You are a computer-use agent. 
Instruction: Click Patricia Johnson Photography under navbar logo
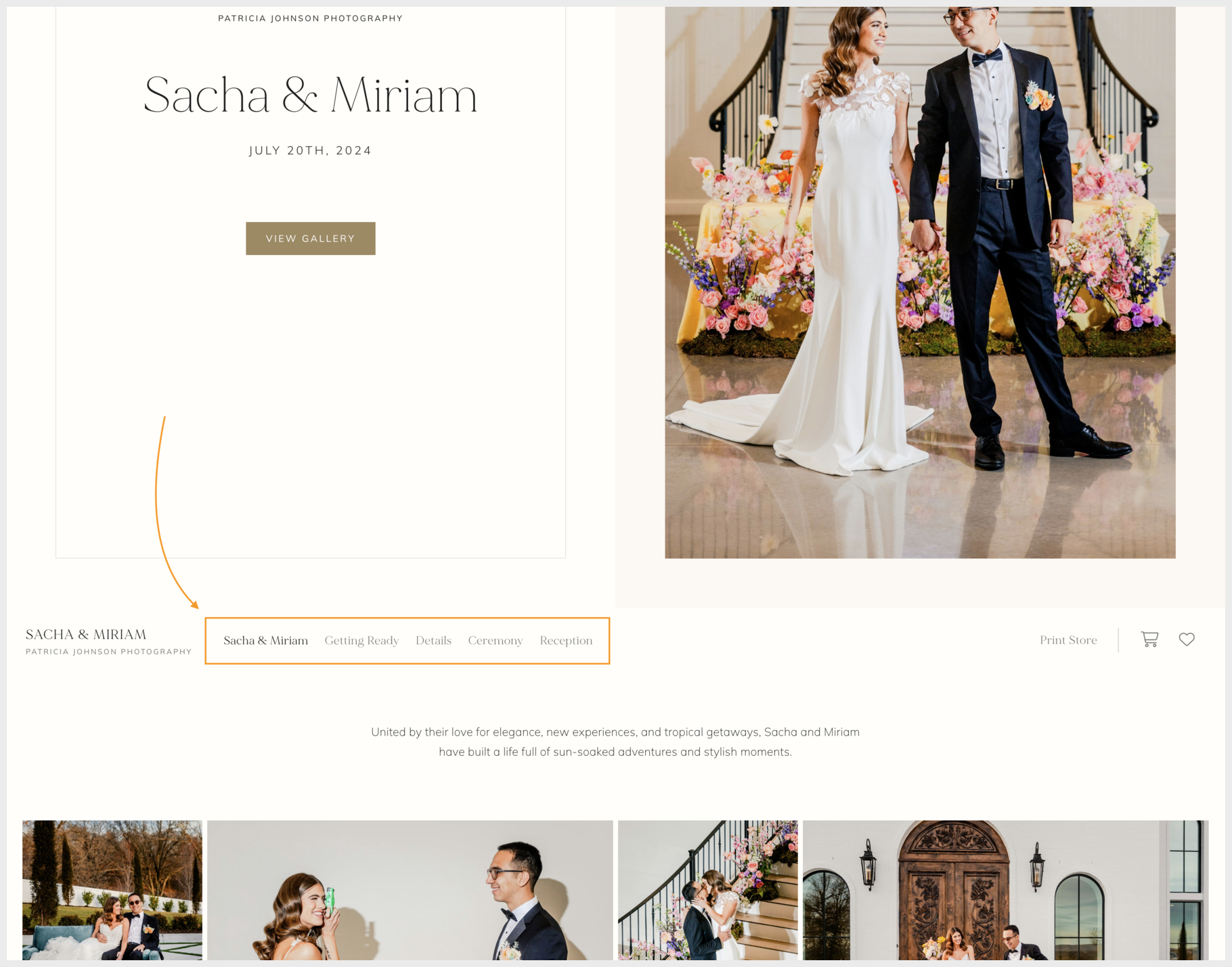(x=108, y=652)
